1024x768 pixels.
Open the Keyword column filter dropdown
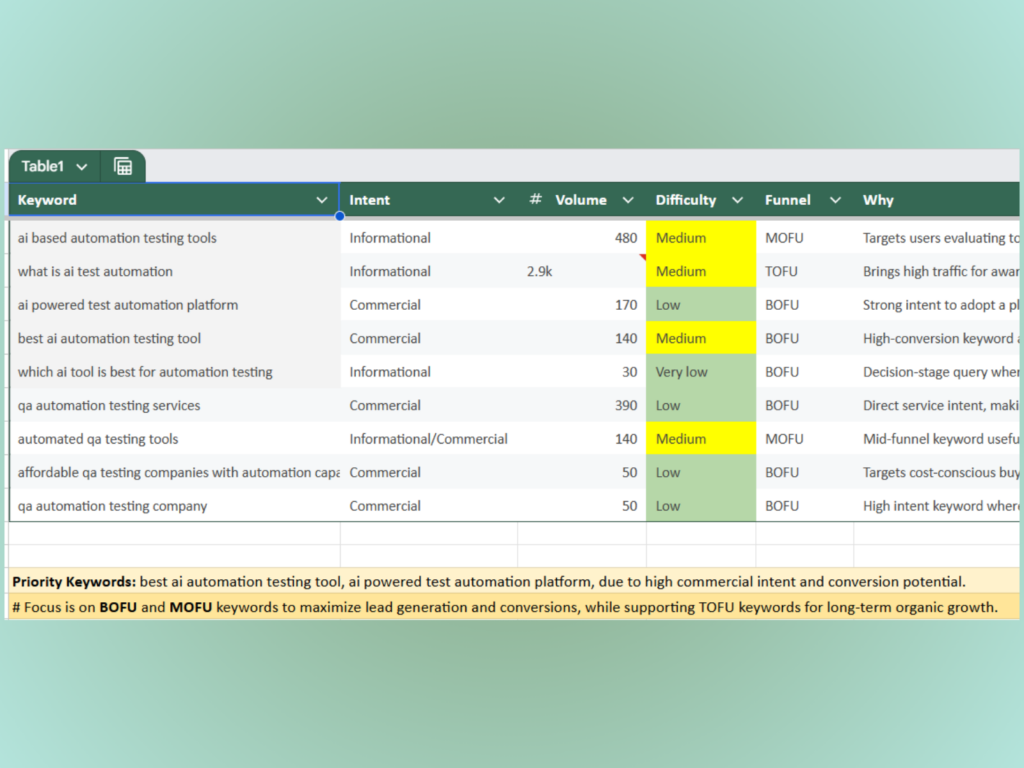pyautogui.click(x=321, y=200)
